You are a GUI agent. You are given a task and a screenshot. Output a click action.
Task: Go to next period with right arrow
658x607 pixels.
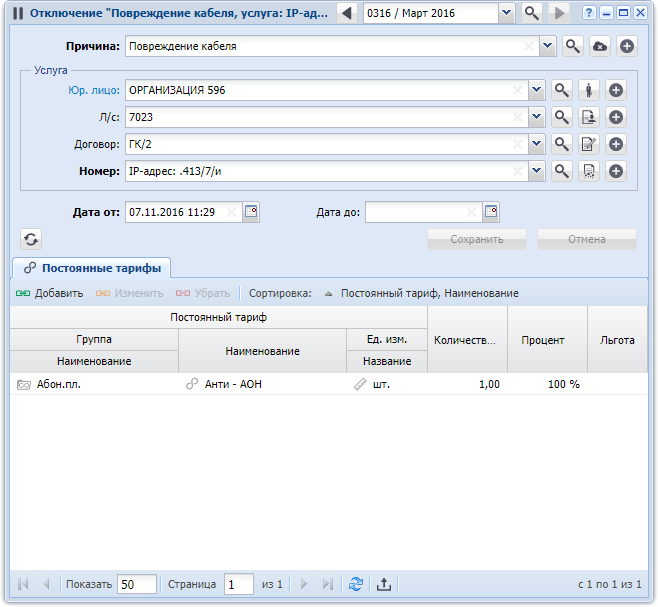559,13
